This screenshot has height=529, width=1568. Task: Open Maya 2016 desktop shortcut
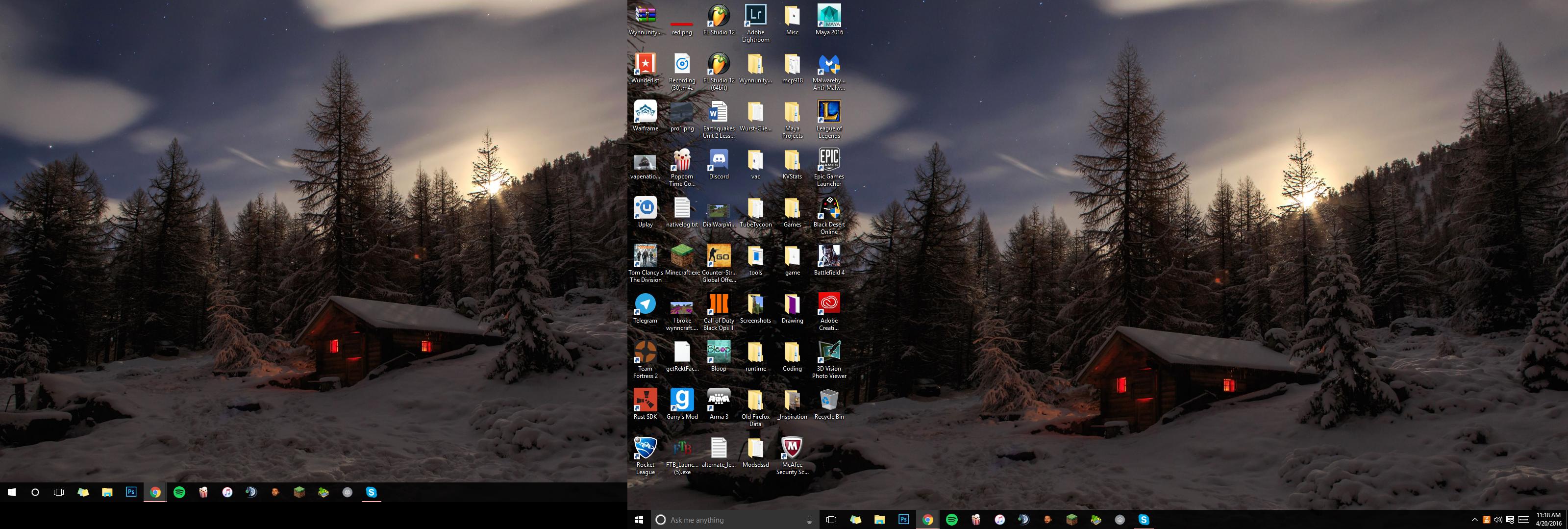[x=829, y=20]
